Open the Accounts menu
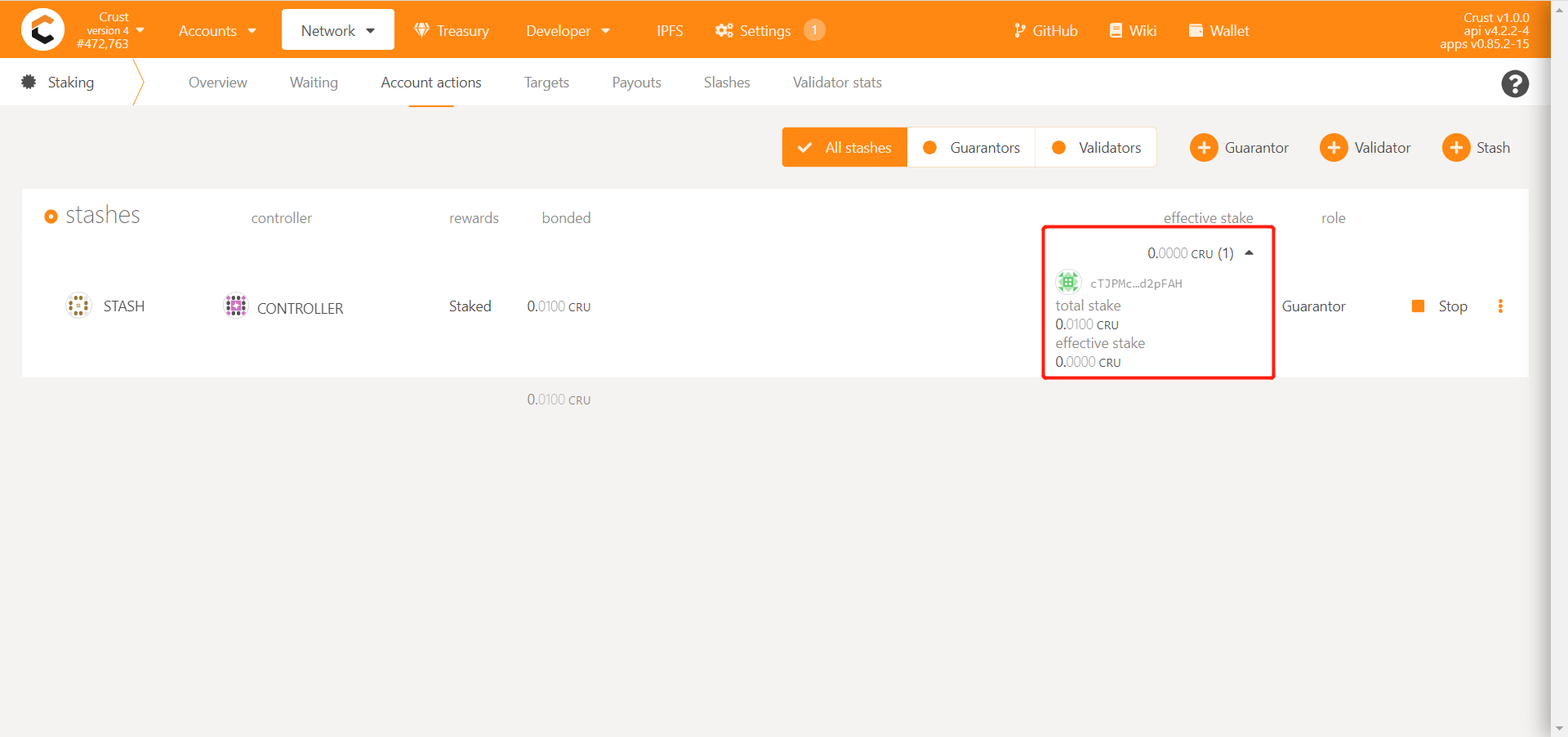Viewport: 1568px width, 737px height. pos(217,30)
